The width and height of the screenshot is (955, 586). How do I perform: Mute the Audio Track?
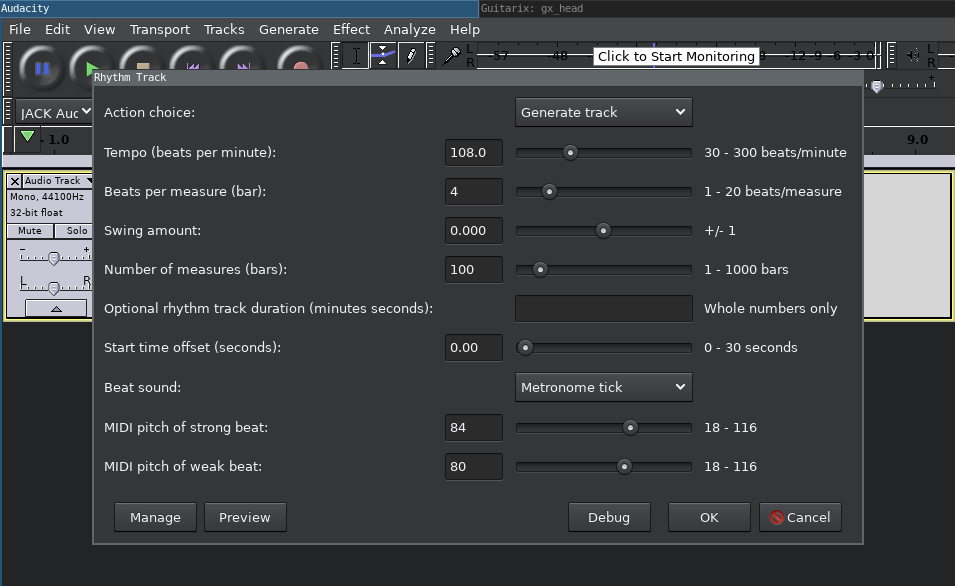[30, 231]
